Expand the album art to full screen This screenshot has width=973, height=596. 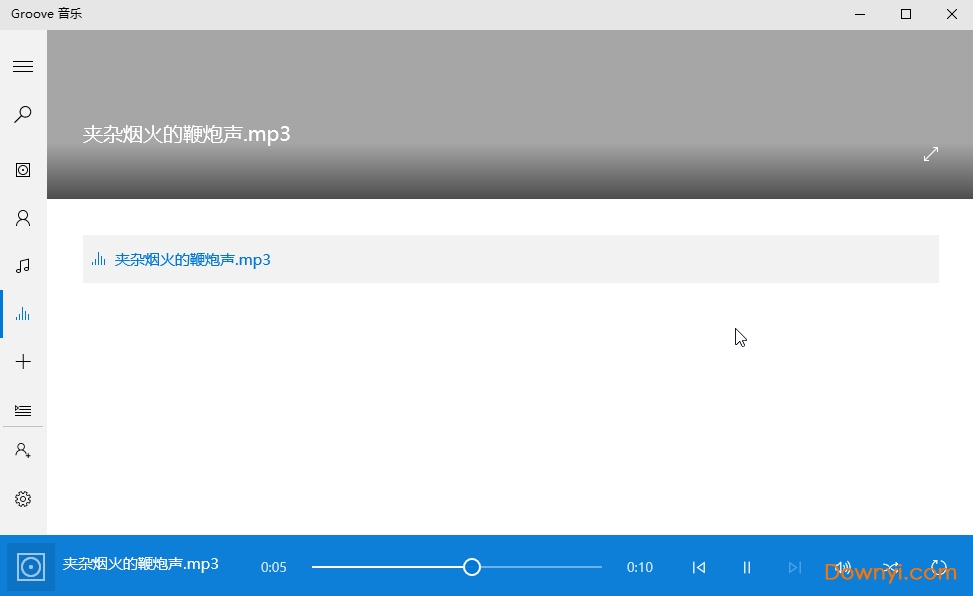point(930,154)
